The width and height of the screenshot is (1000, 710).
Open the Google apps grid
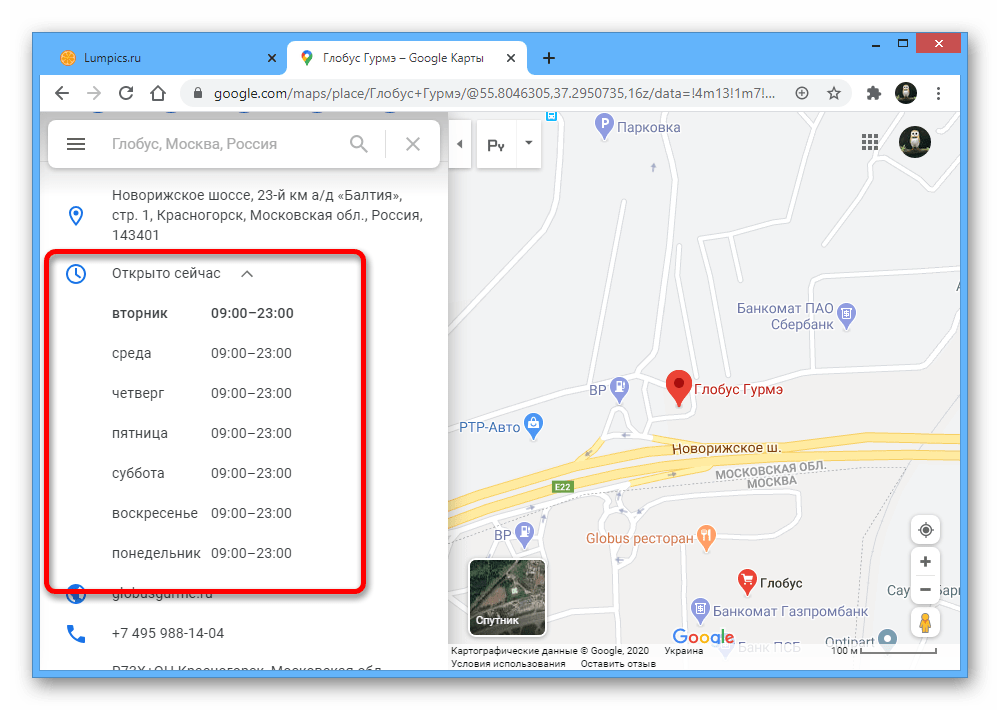click(x=870, y=143)
